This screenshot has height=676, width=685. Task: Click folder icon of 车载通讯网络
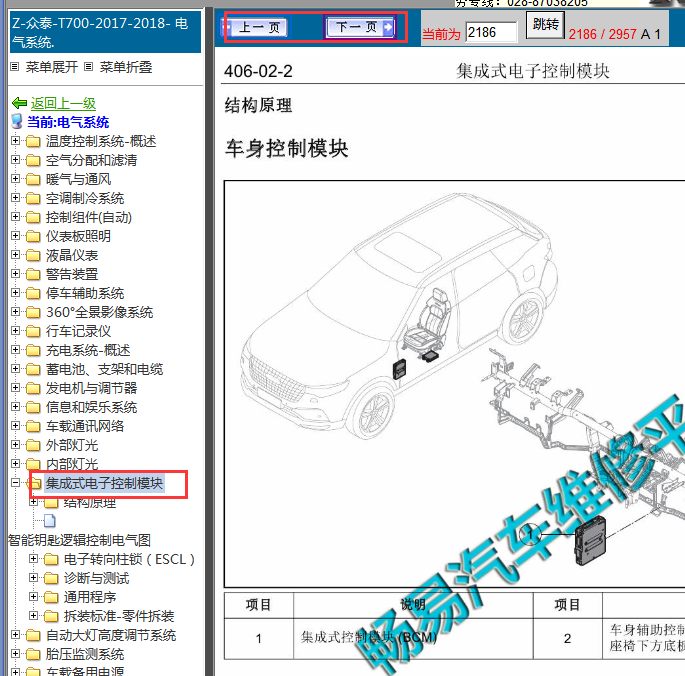[x=33, y=426]
